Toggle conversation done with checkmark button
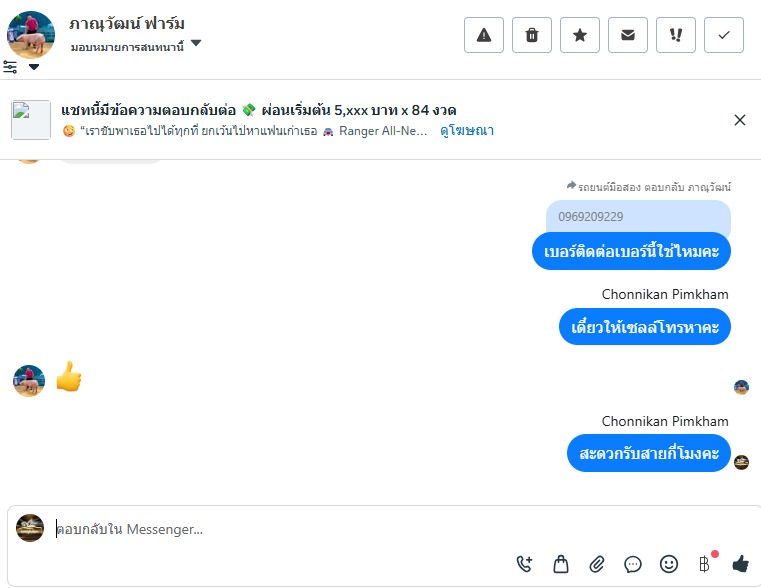 tap(724, 35)
